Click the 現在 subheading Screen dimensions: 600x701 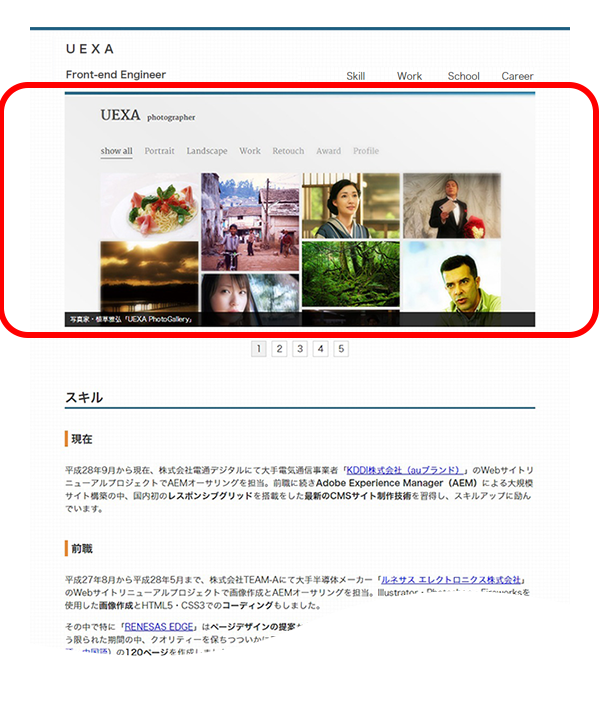point(82,439)
